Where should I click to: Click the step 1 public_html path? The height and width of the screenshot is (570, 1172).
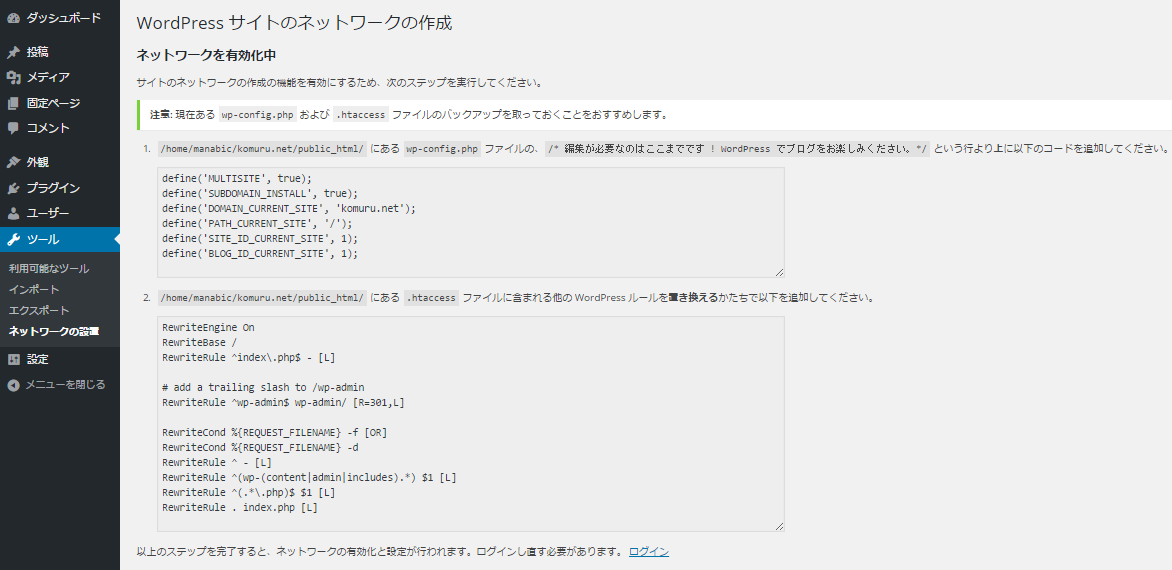click(x=262, y=149)
